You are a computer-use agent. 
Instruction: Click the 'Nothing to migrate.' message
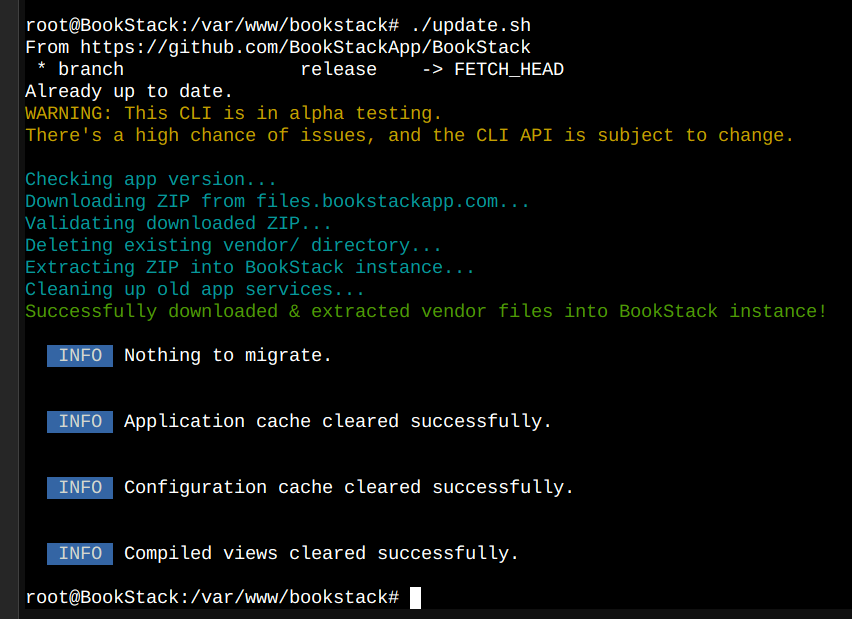click(x=228, y=355)
